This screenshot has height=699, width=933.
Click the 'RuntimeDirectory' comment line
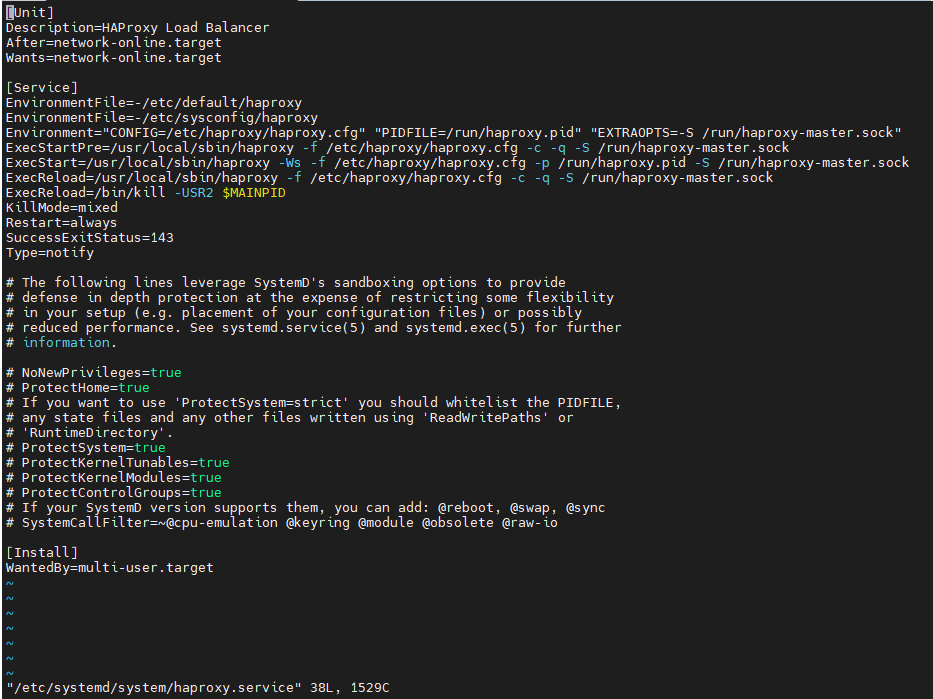coord(89,432)
